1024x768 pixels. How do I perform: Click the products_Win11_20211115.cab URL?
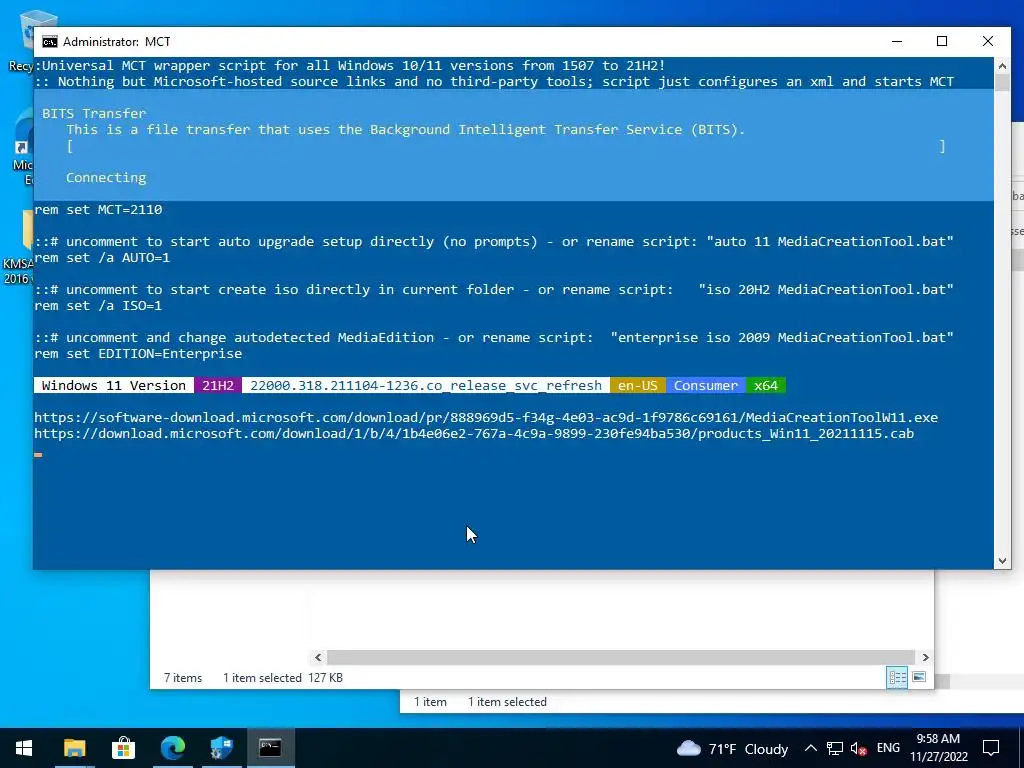pos(474,434)
